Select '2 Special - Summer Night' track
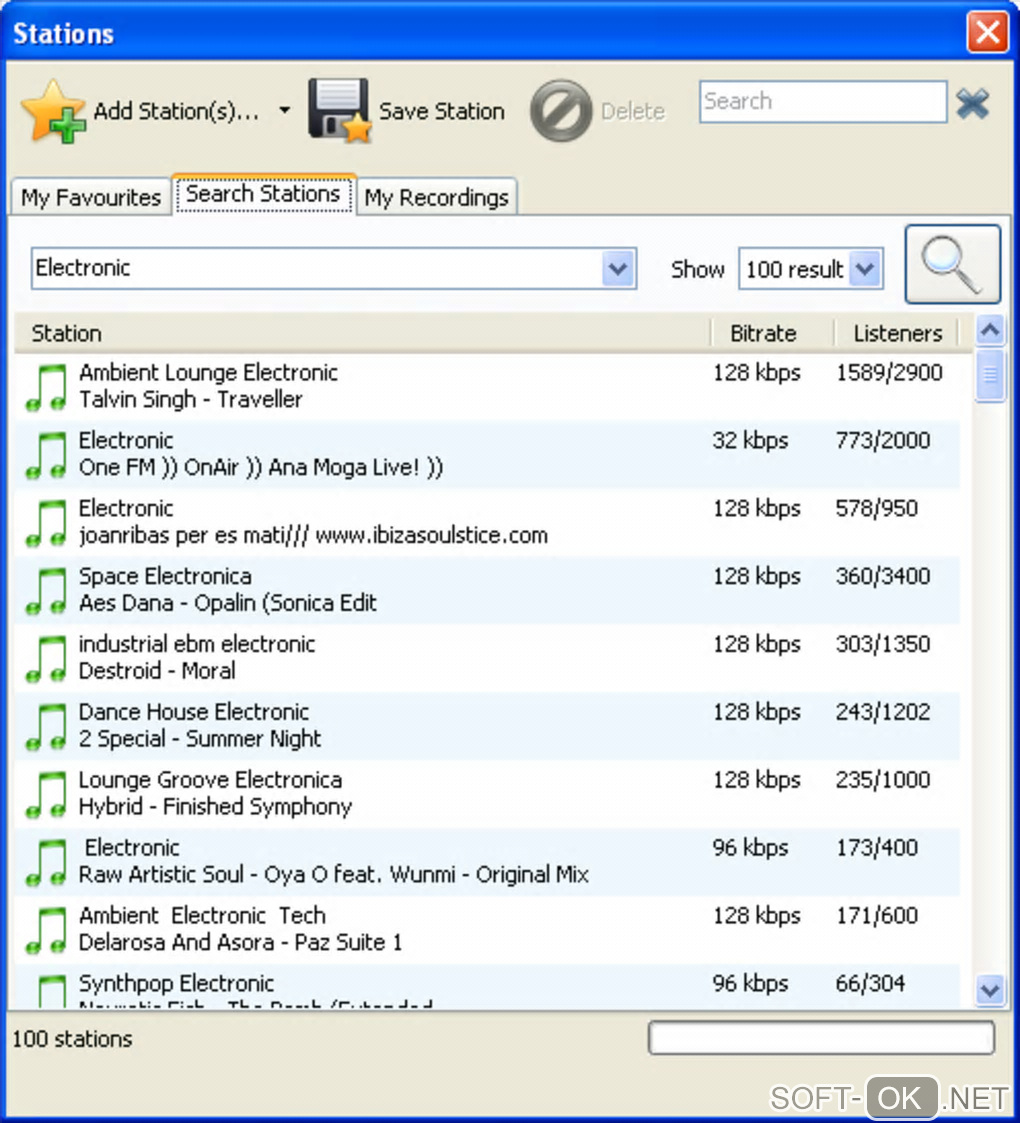The height and width of the screenshot is (1123, 1020). point(200,738)
